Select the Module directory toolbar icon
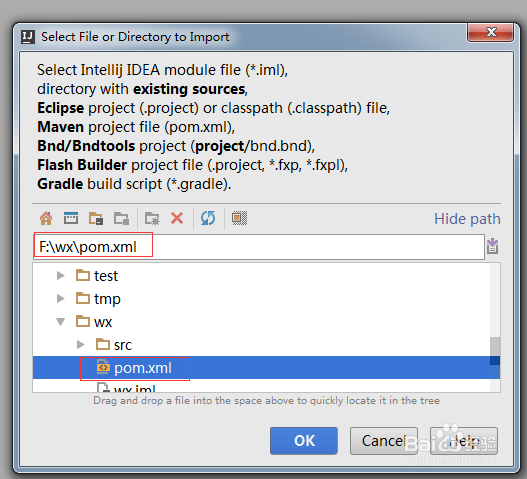The image size is (527, 479). [121, 218]
